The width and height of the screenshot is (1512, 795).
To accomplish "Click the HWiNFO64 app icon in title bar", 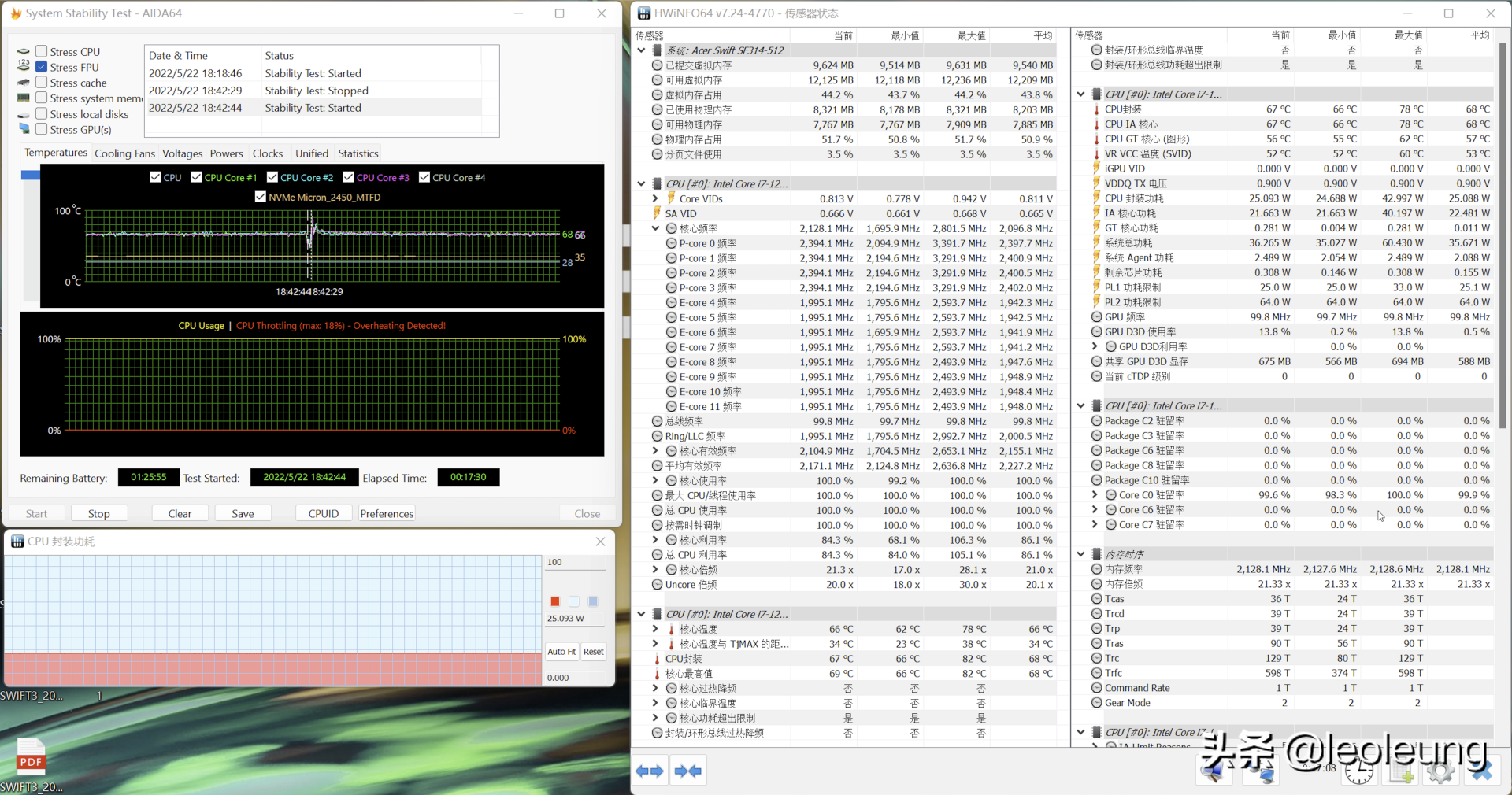I will point(644,13).
